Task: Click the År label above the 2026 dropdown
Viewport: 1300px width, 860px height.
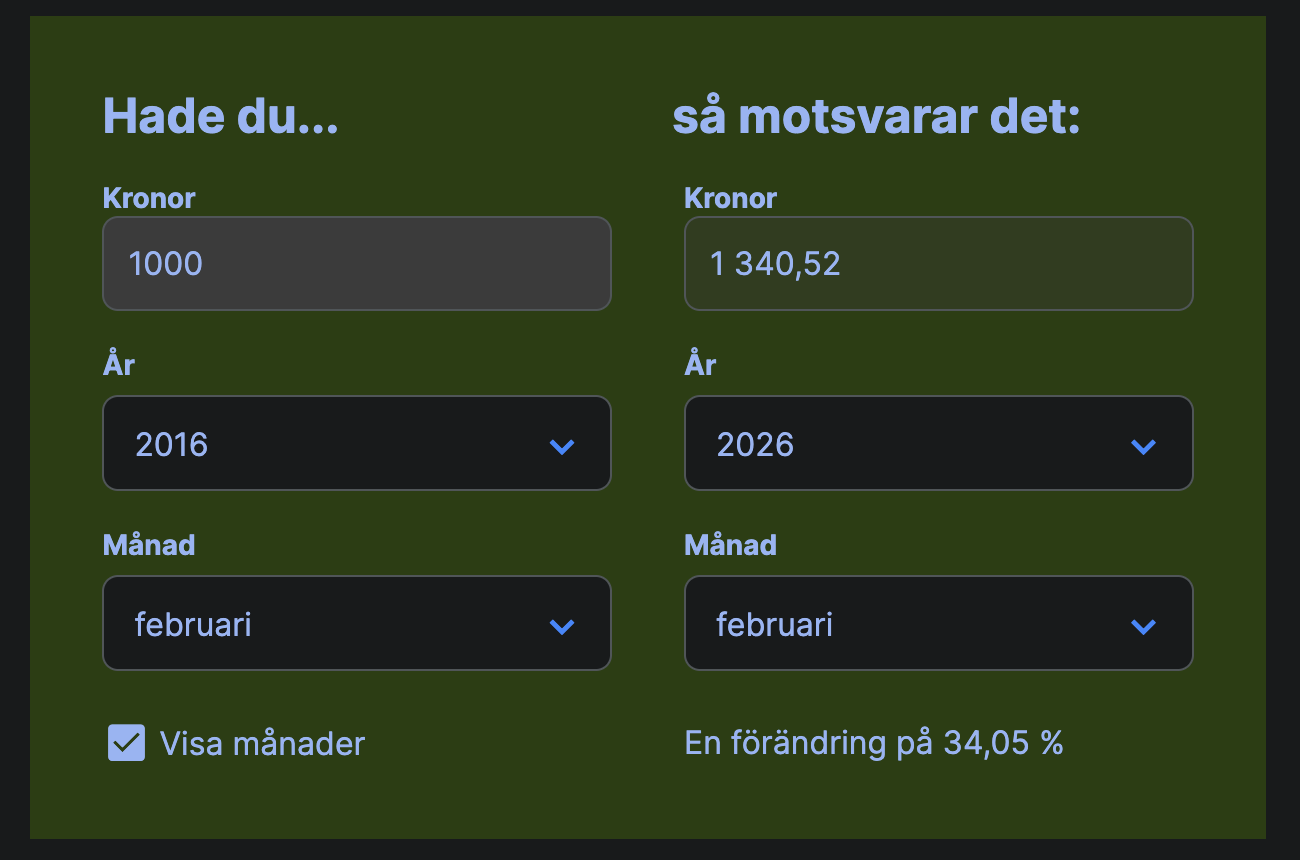Action: tap(700, 364)
